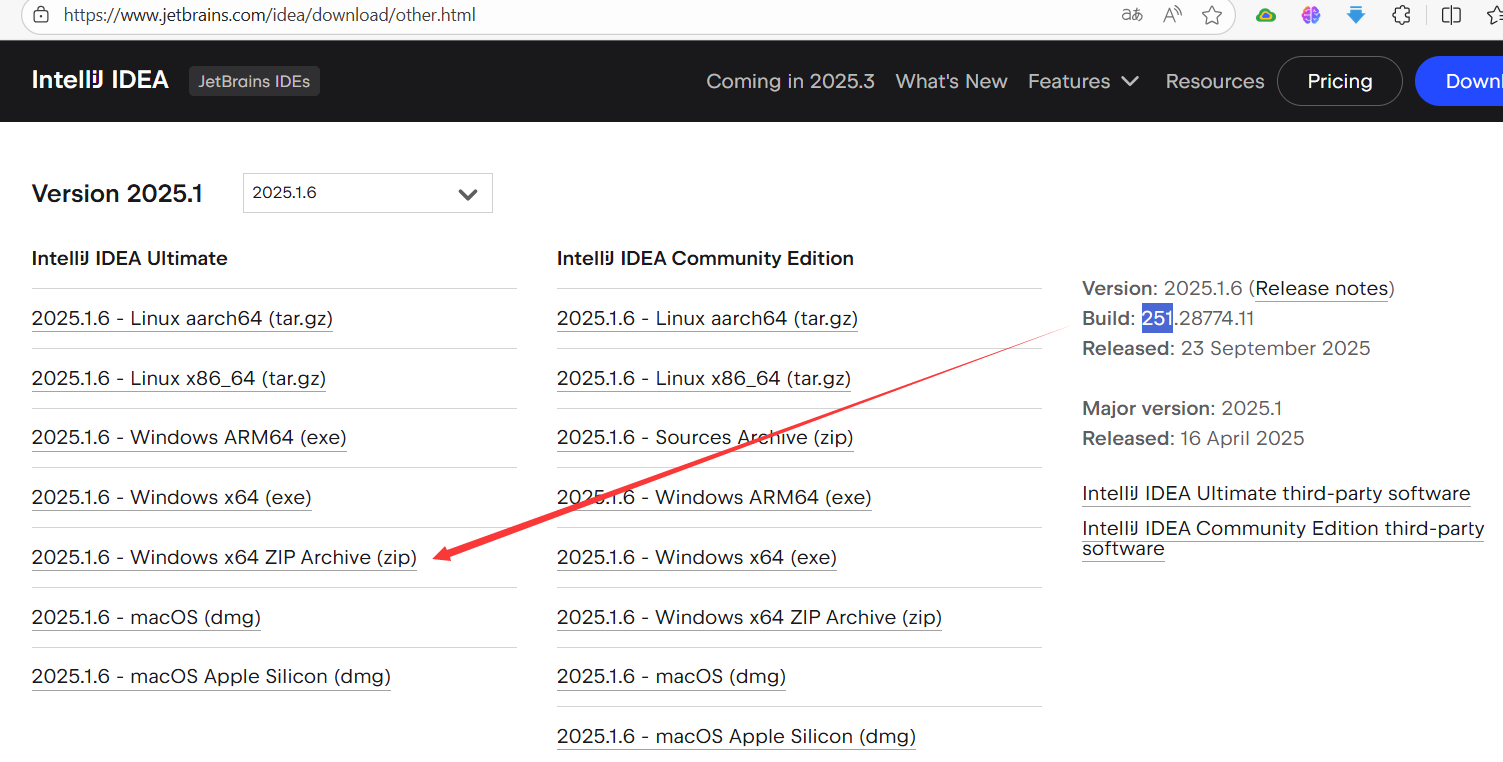The width and height of the screenshot is (1503, 762).
Task: Open Coming in 2025.3 menu item
Action: coord(790,81)
